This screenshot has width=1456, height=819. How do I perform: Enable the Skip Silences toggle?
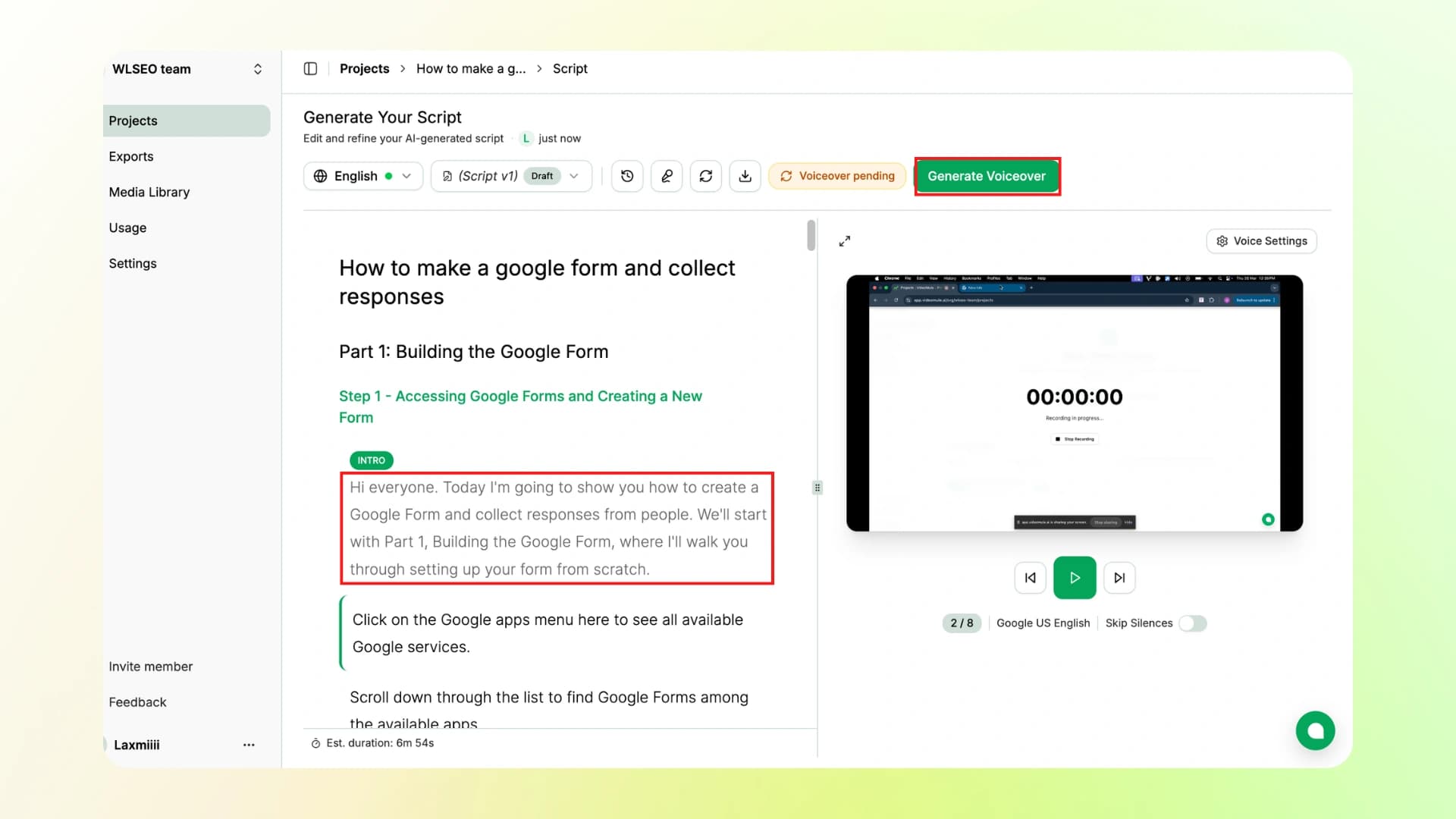(1192, 623)
